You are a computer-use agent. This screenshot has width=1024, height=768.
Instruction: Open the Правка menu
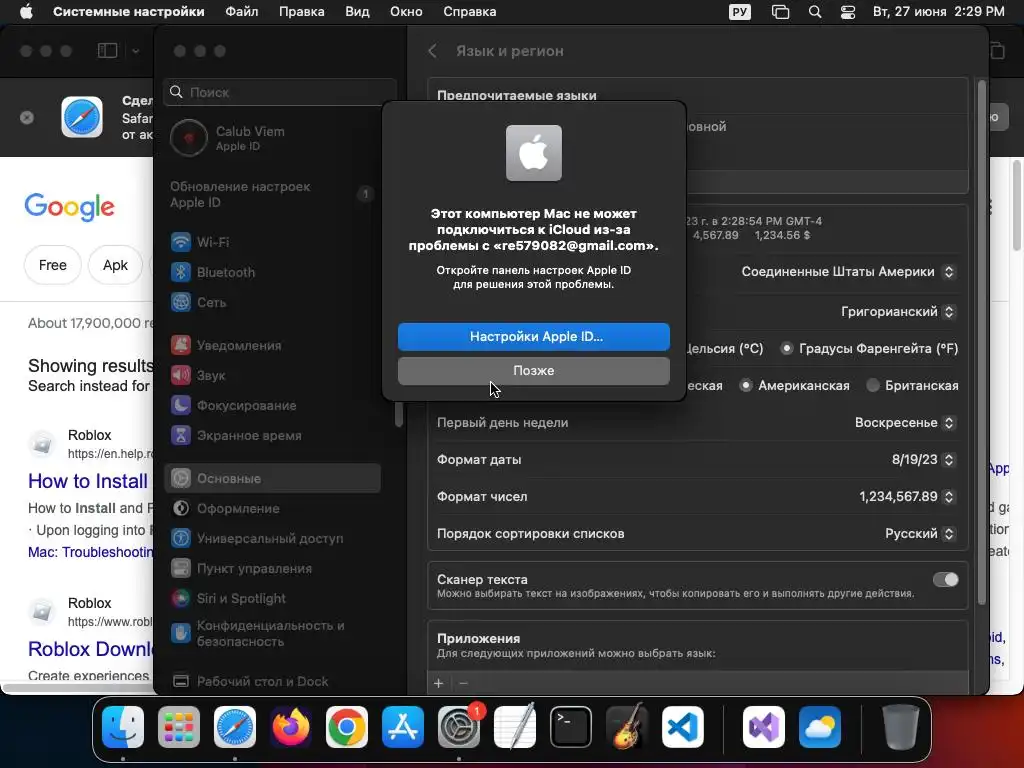click(302, 12)
